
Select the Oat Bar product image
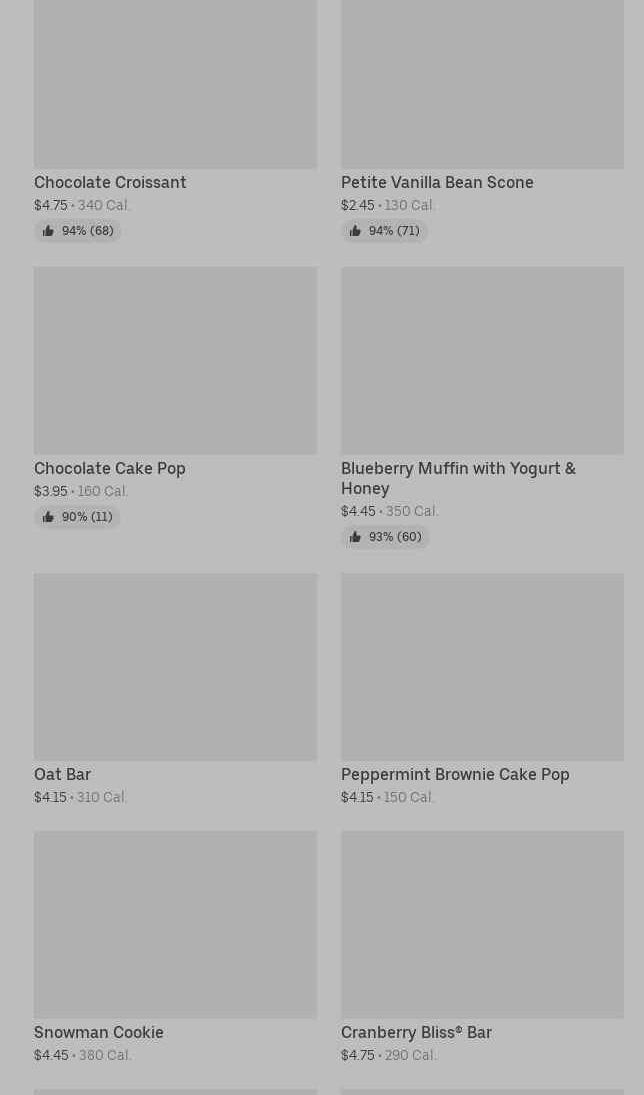(x=175, y=666)
